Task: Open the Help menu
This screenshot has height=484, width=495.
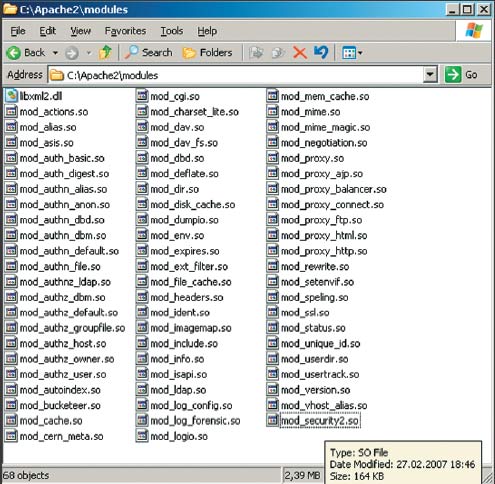Action: coord(207,31)
